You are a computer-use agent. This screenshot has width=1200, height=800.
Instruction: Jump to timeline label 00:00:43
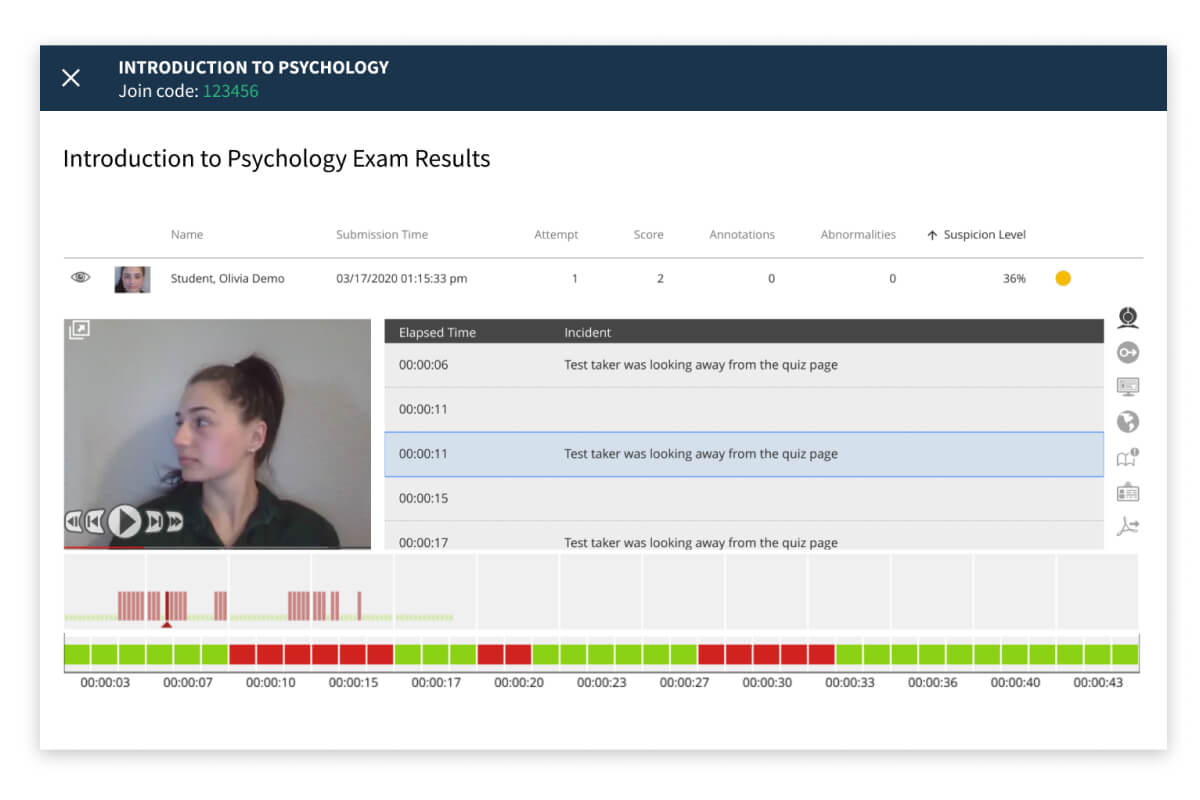point(1098,683)
